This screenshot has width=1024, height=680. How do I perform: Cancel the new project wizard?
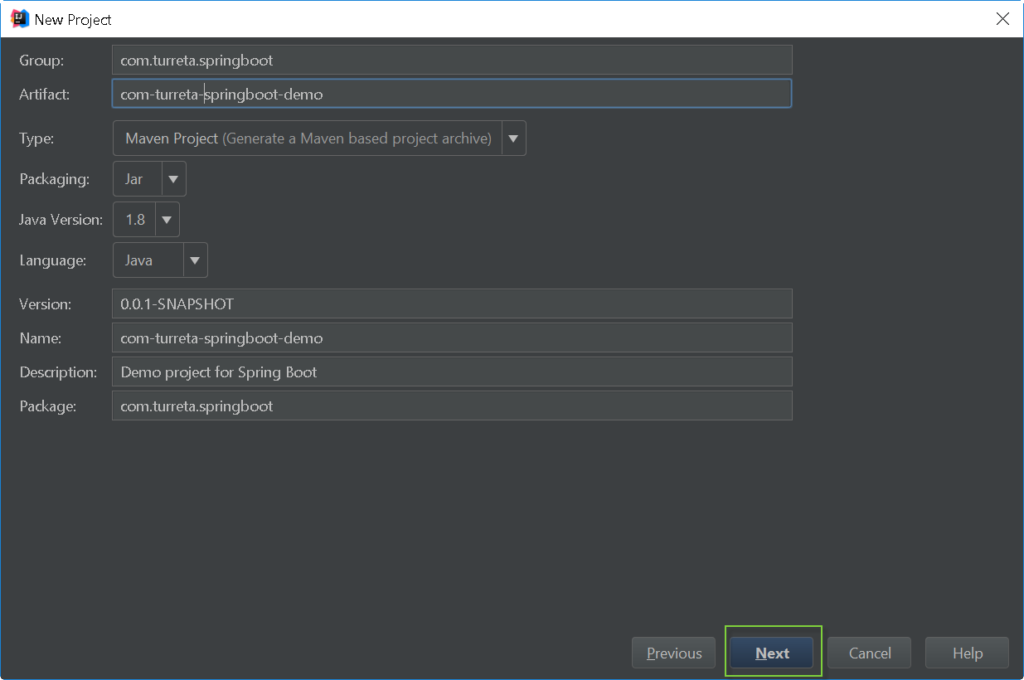(x=869, y=653)
